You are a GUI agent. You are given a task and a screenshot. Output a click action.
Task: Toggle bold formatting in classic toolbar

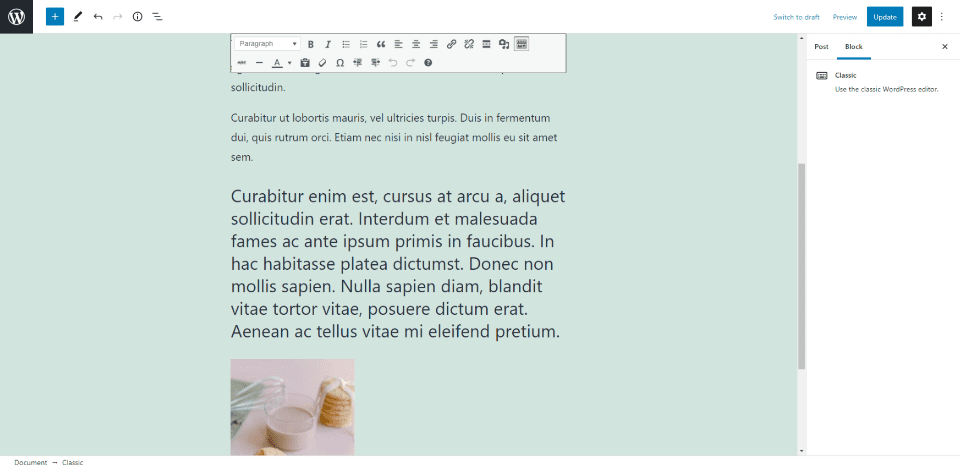pos(311,44)
